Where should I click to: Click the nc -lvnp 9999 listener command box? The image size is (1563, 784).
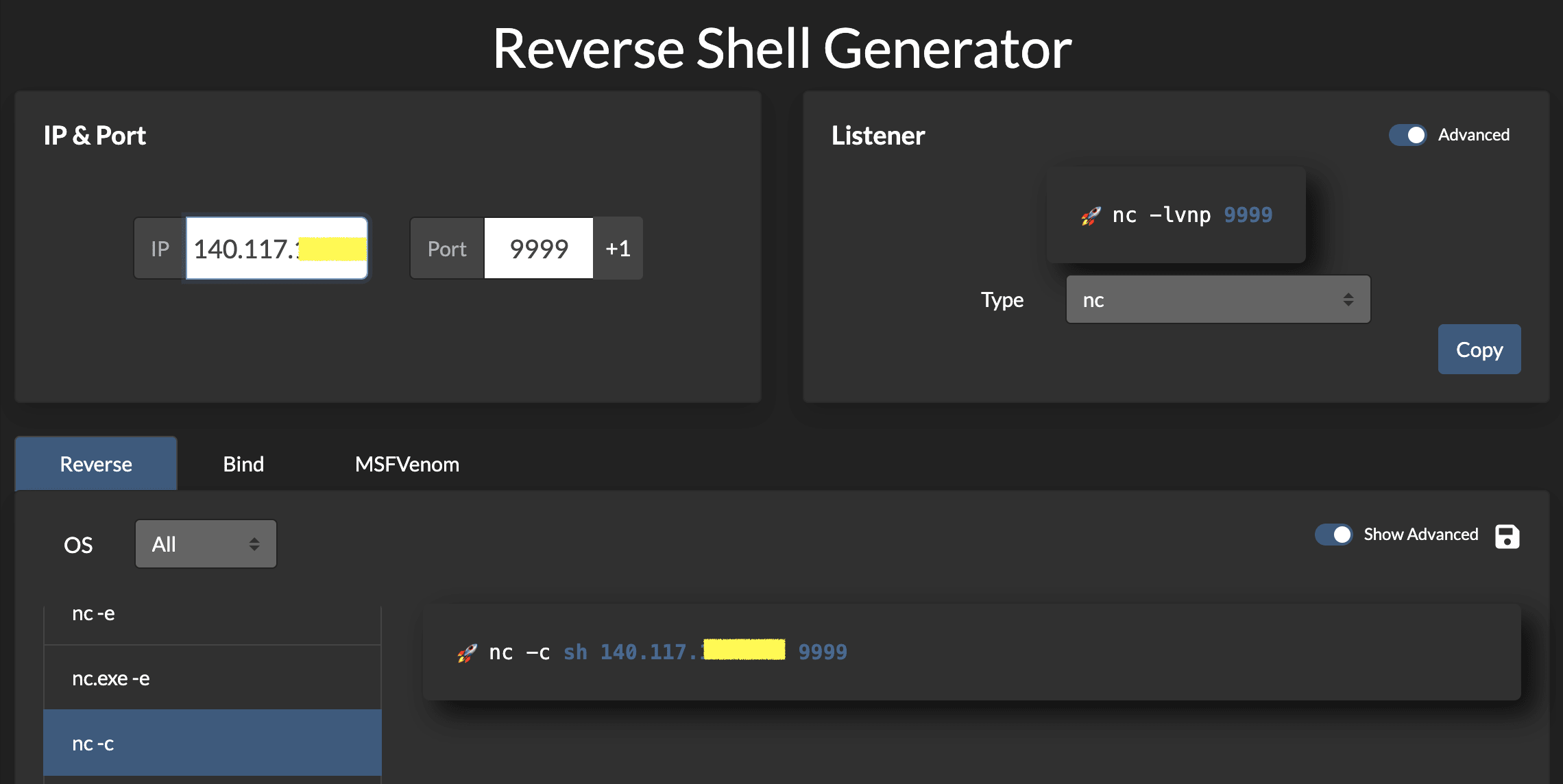pyautogui.click(x=1176, y=215)
